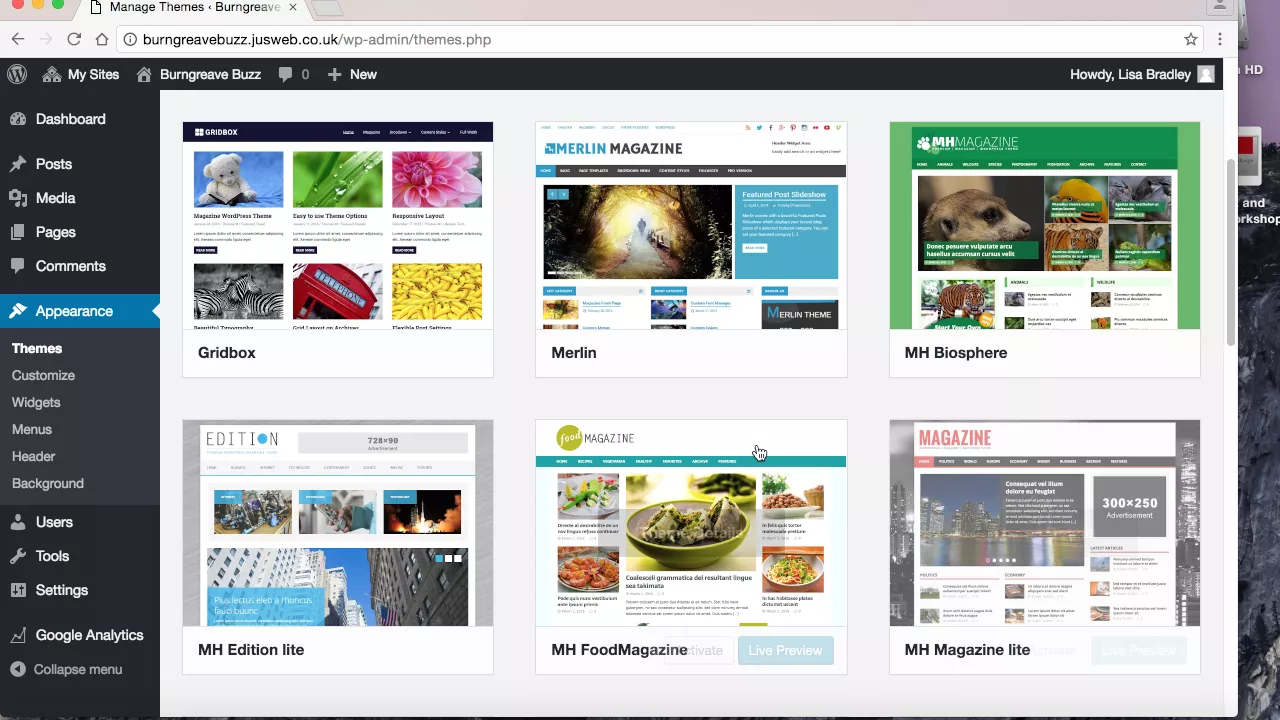Click the Comments sidebar icon
This screenshot has width=1280, height=720.
pyautogui.click(x=18, y=266)
